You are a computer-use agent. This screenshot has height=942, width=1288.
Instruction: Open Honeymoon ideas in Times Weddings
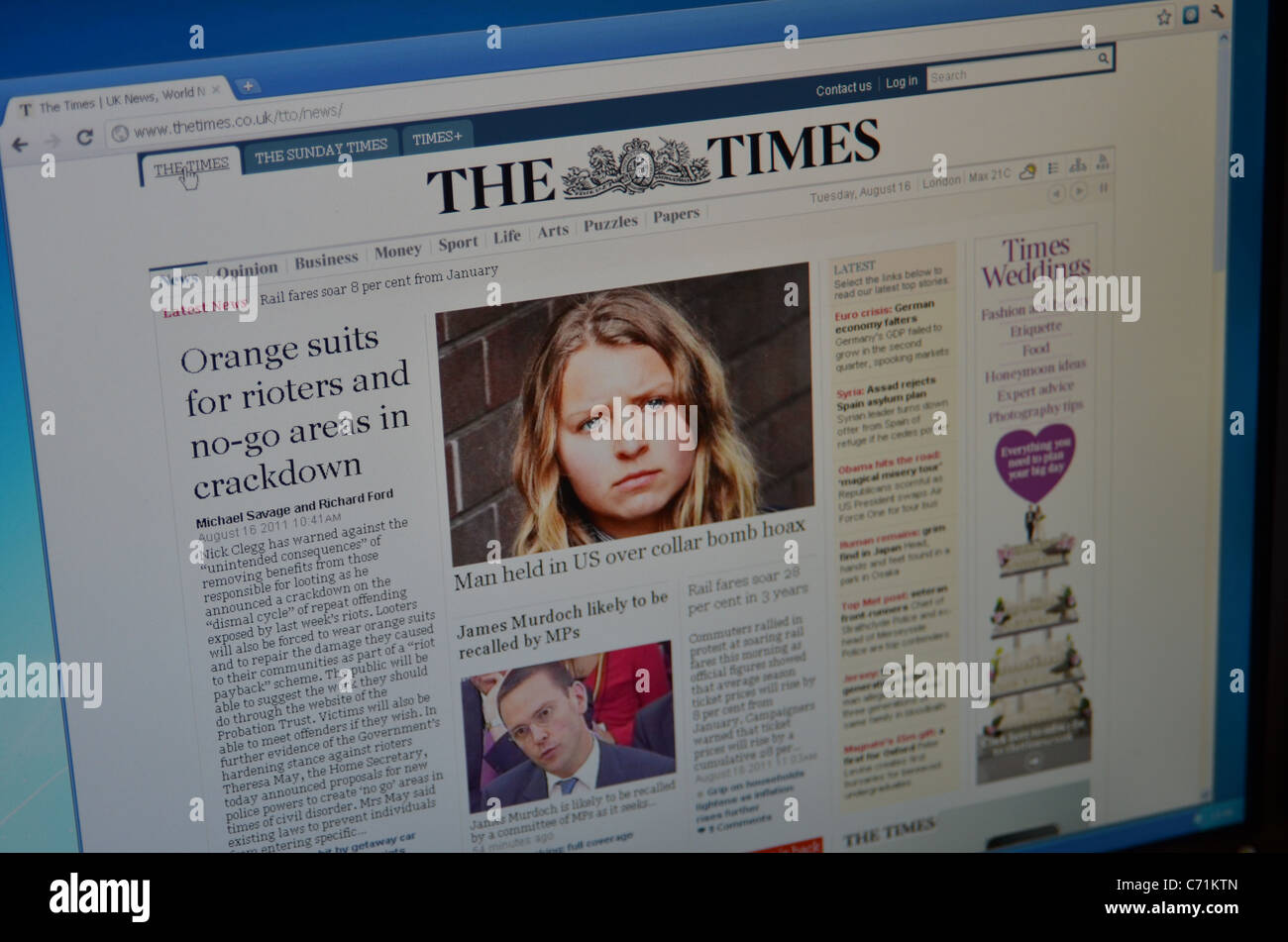point(1034,370)
